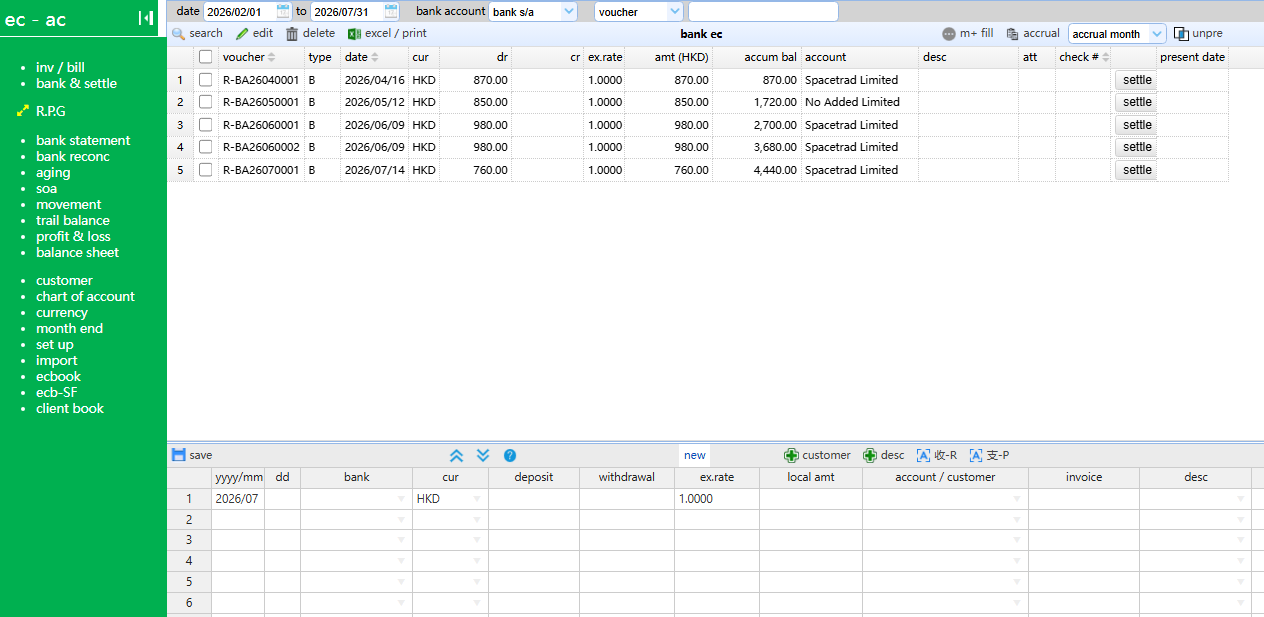Go to profit & loss in the sidebar
This screenshot has height=617, width=1264.
click(73, 237)
